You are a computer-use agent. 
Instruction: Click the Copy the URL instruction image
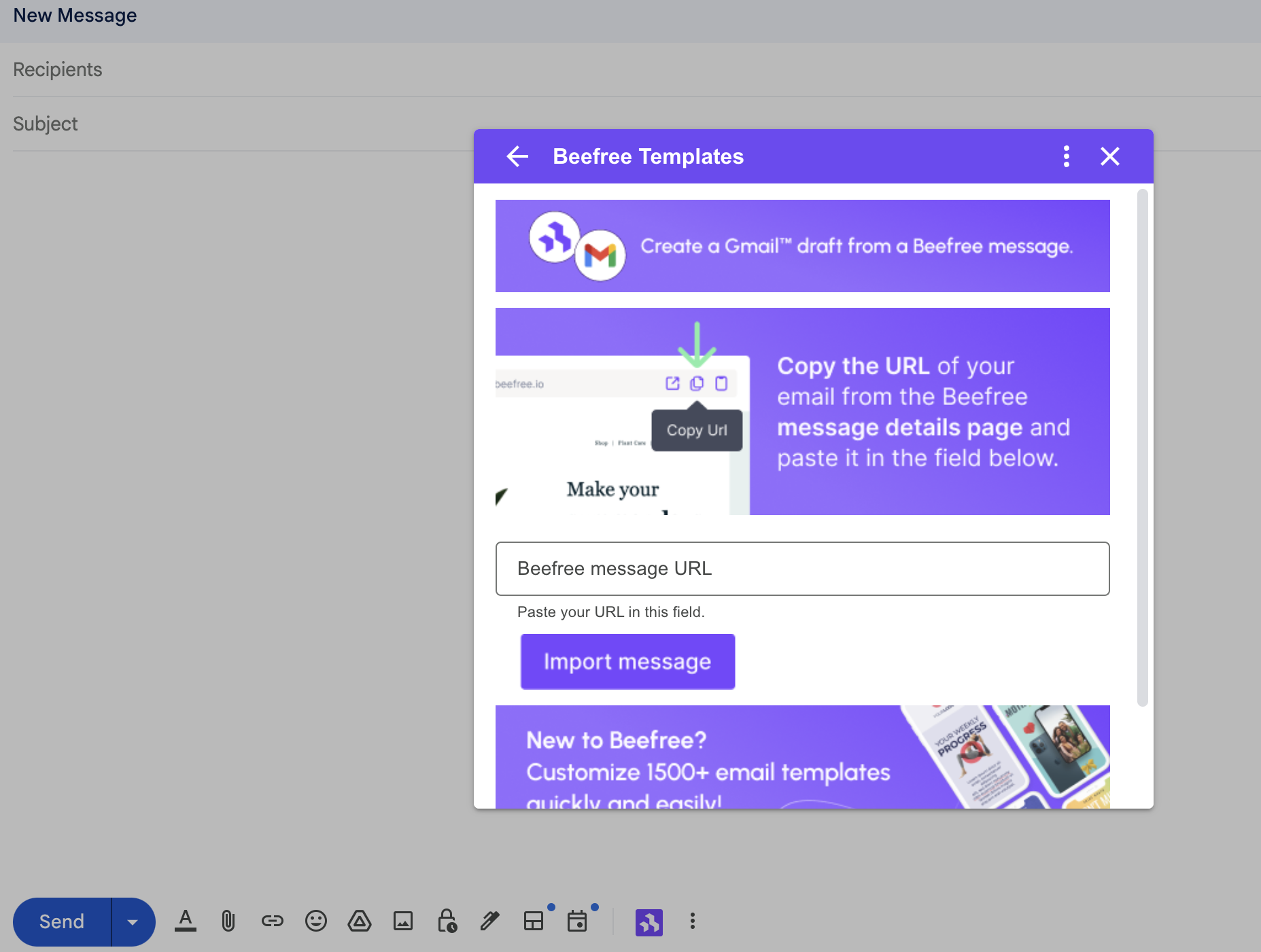coord(802,411)
